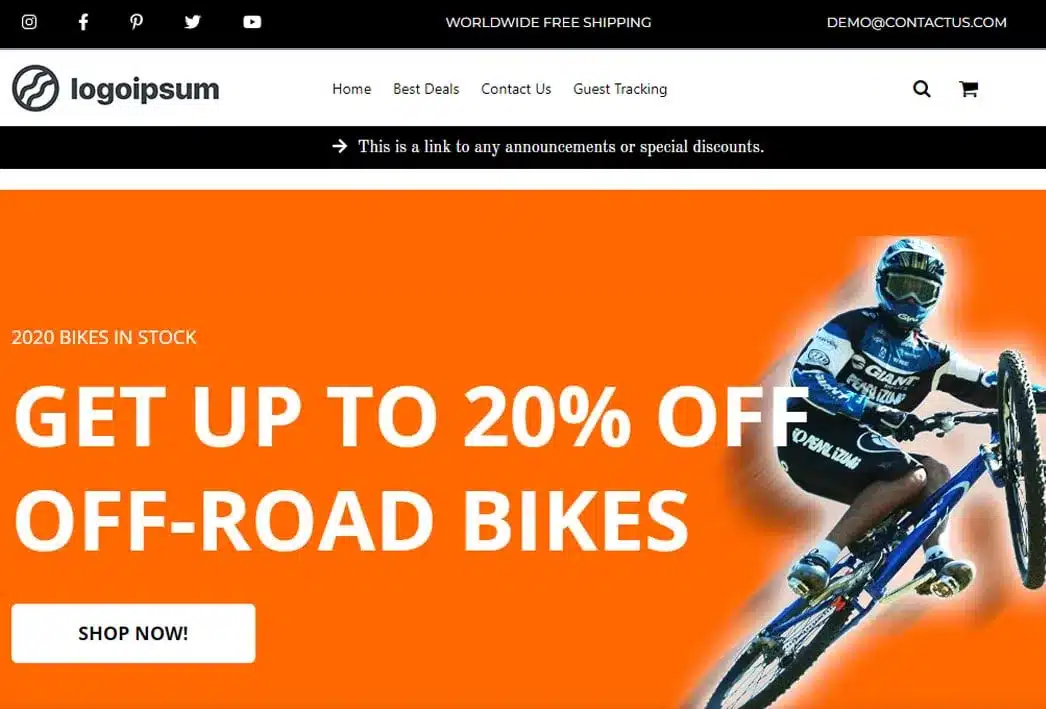Click the logoipsum circular logo mark
Screen dimensions: 1046x709
pyautogui.click(x=35, y=88)
